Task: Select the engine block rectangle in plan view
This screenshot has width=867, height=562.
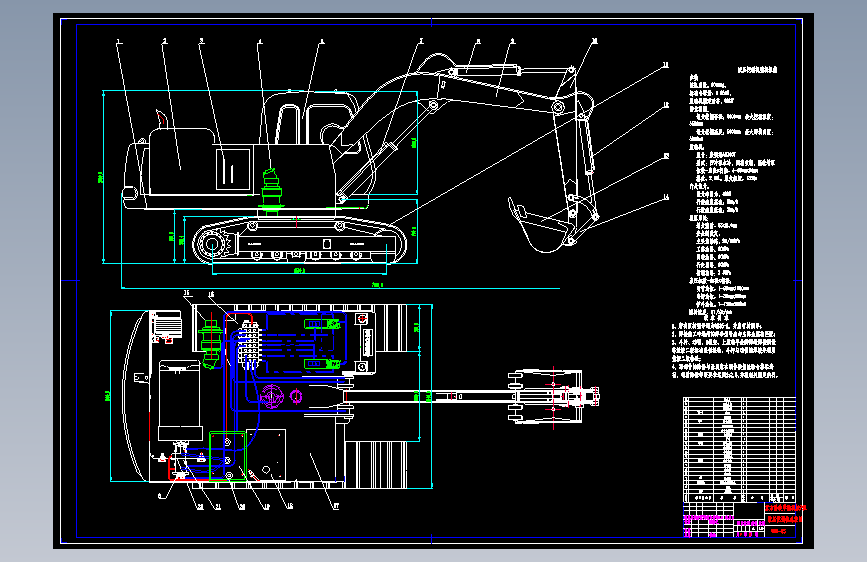Action: [180, 401]
